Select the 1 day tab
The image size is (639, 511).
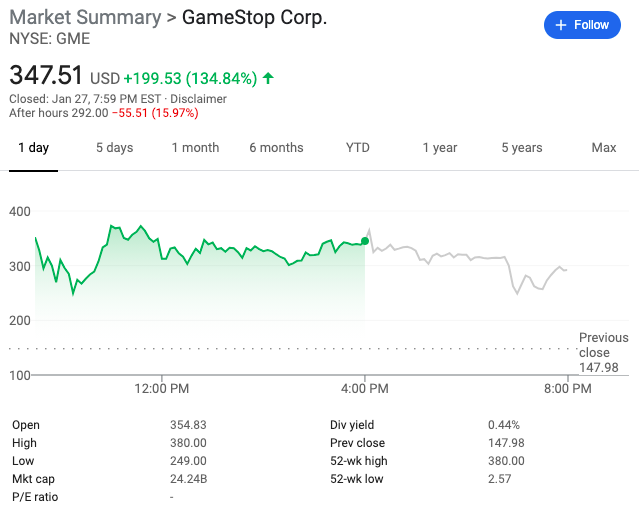click(x=33, y=148)
